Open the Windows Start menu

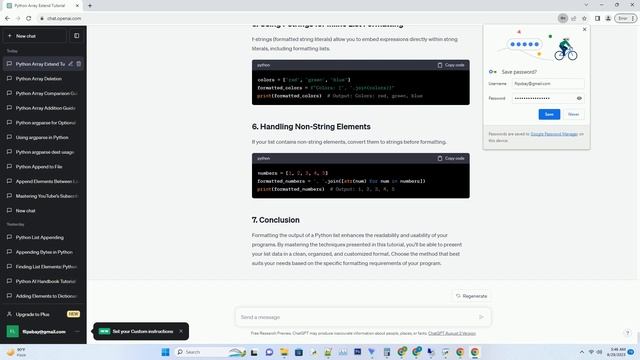click(165, 352)
